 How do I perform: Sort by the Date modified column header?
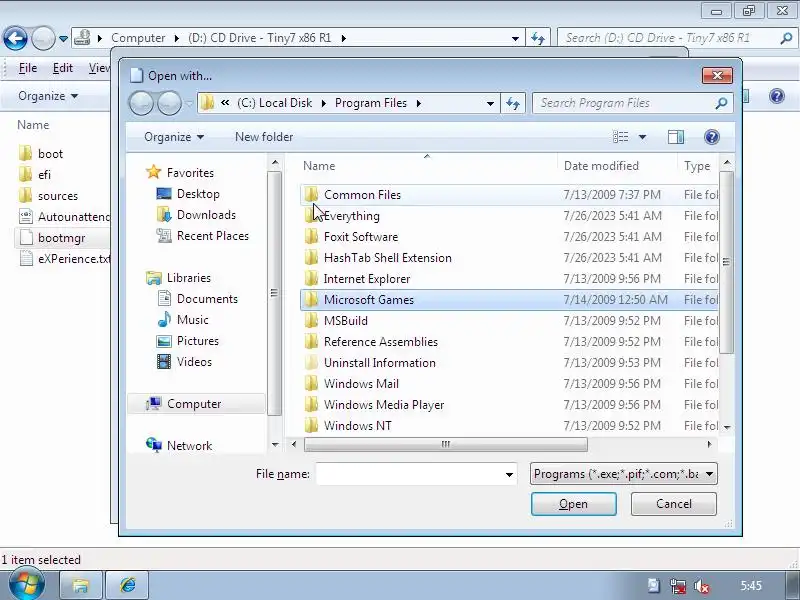601,166
